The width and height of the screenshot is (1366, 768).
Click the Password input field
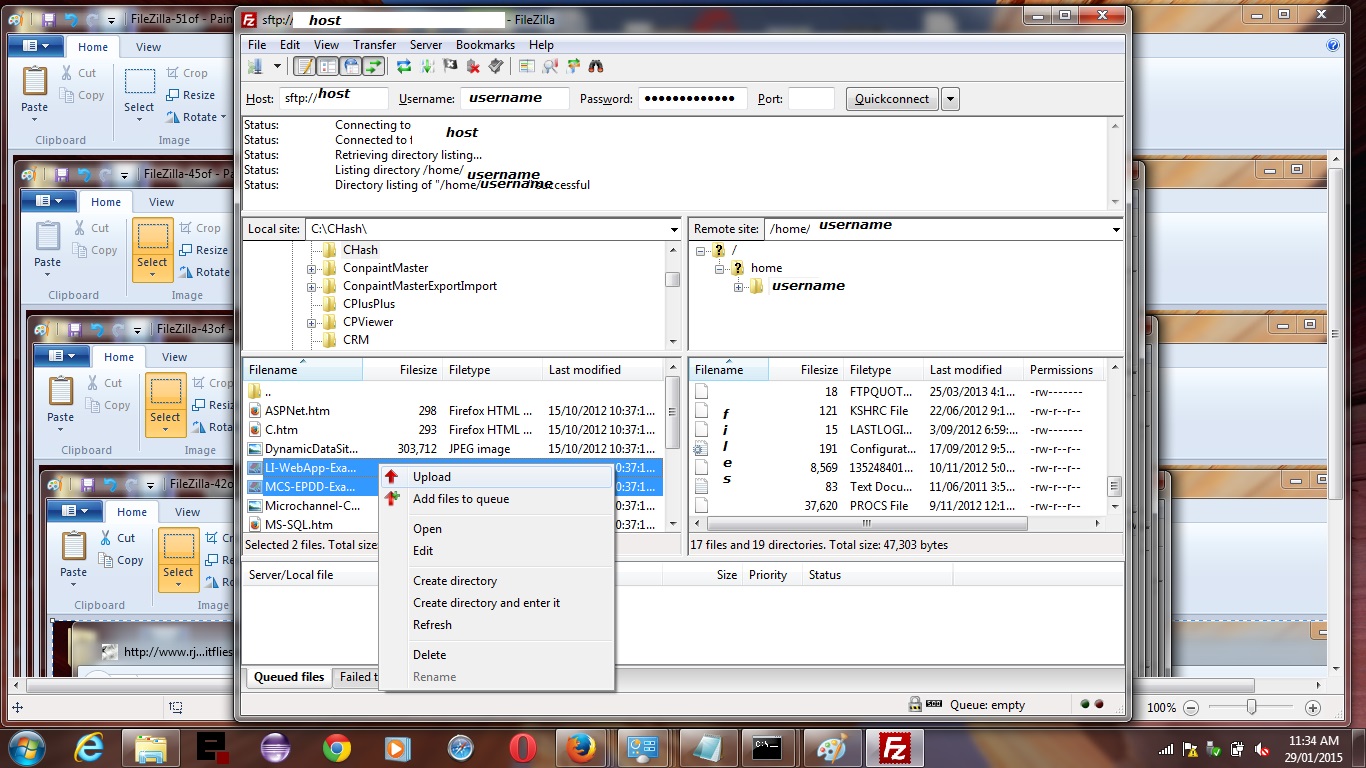pos(693,99)
